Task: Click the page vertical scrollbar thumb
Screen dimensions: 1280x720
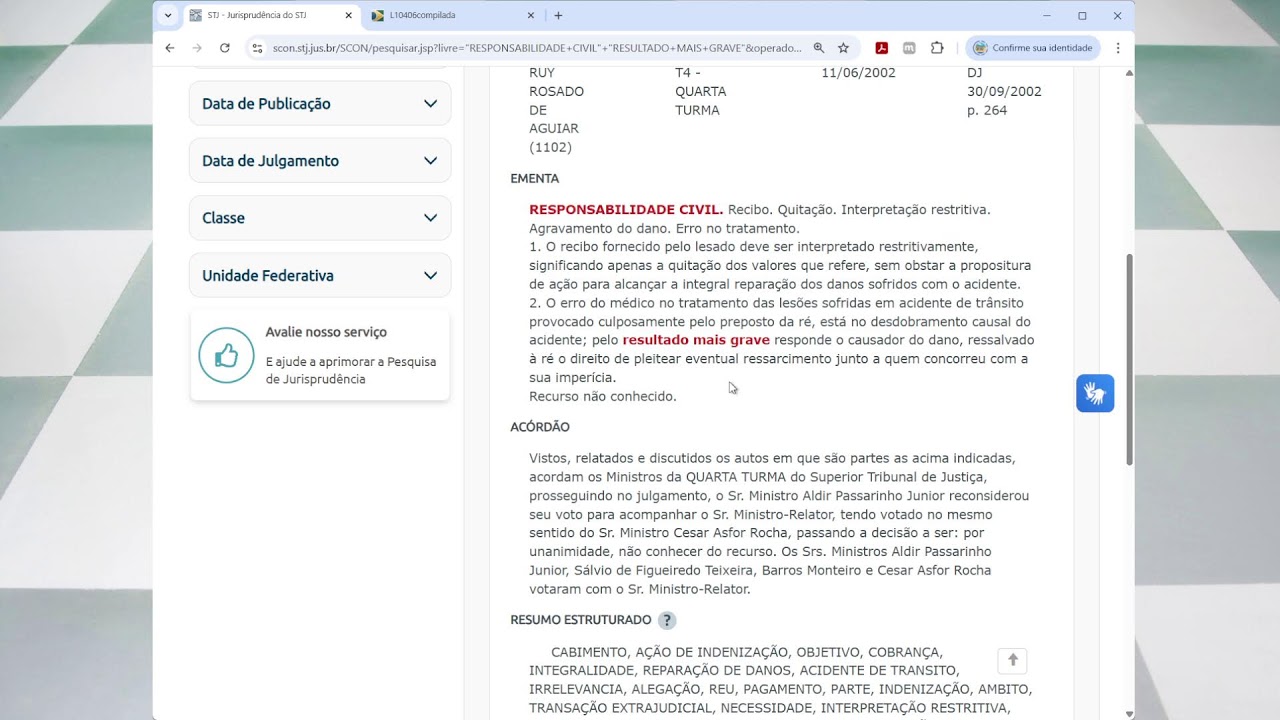Action: pyautogui.click(x=1129, y=359)
